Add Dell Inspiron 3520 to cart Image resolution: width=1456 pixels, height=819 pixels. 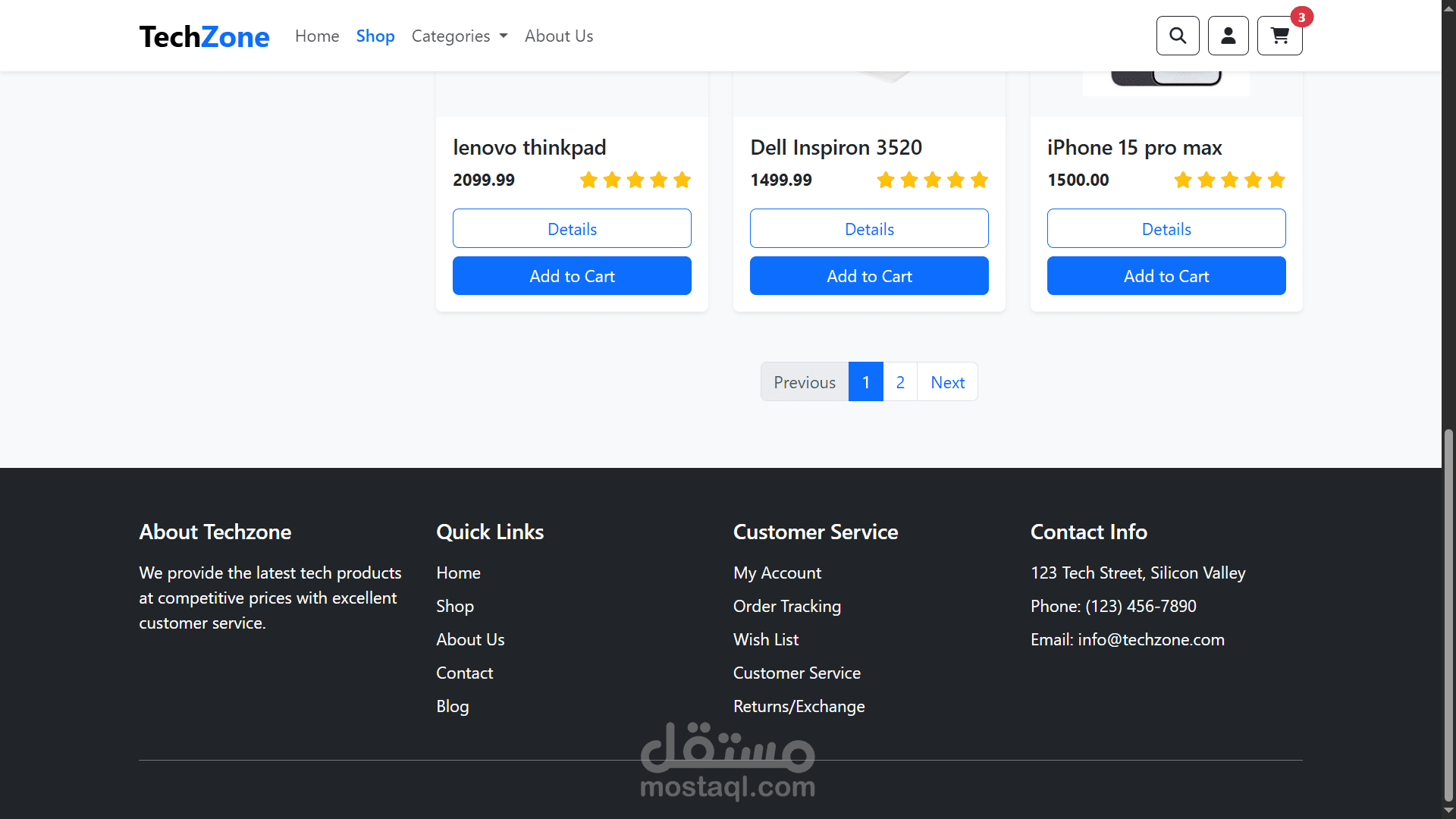coord(869,275)
